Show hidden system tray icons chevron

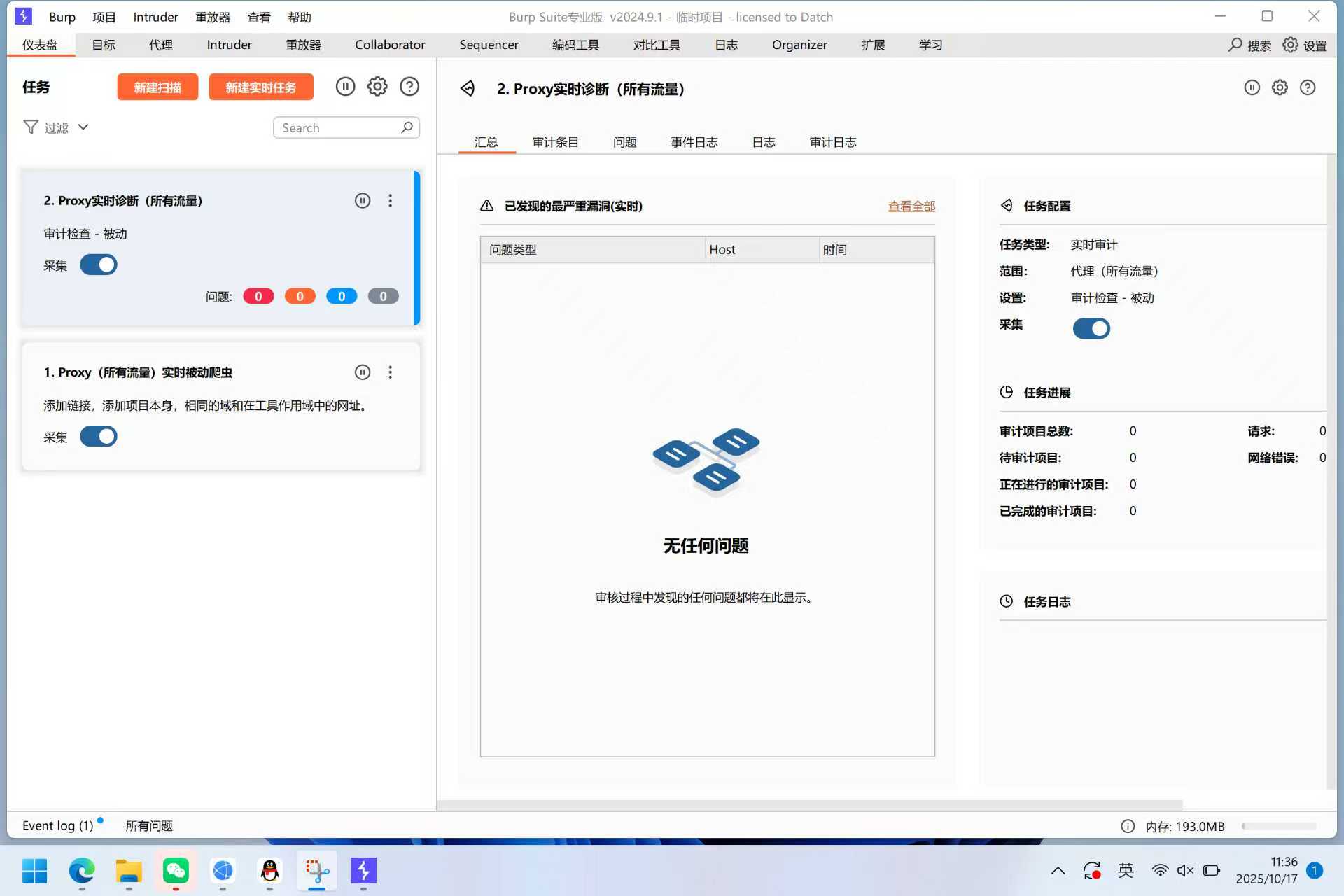point(1058,871)
